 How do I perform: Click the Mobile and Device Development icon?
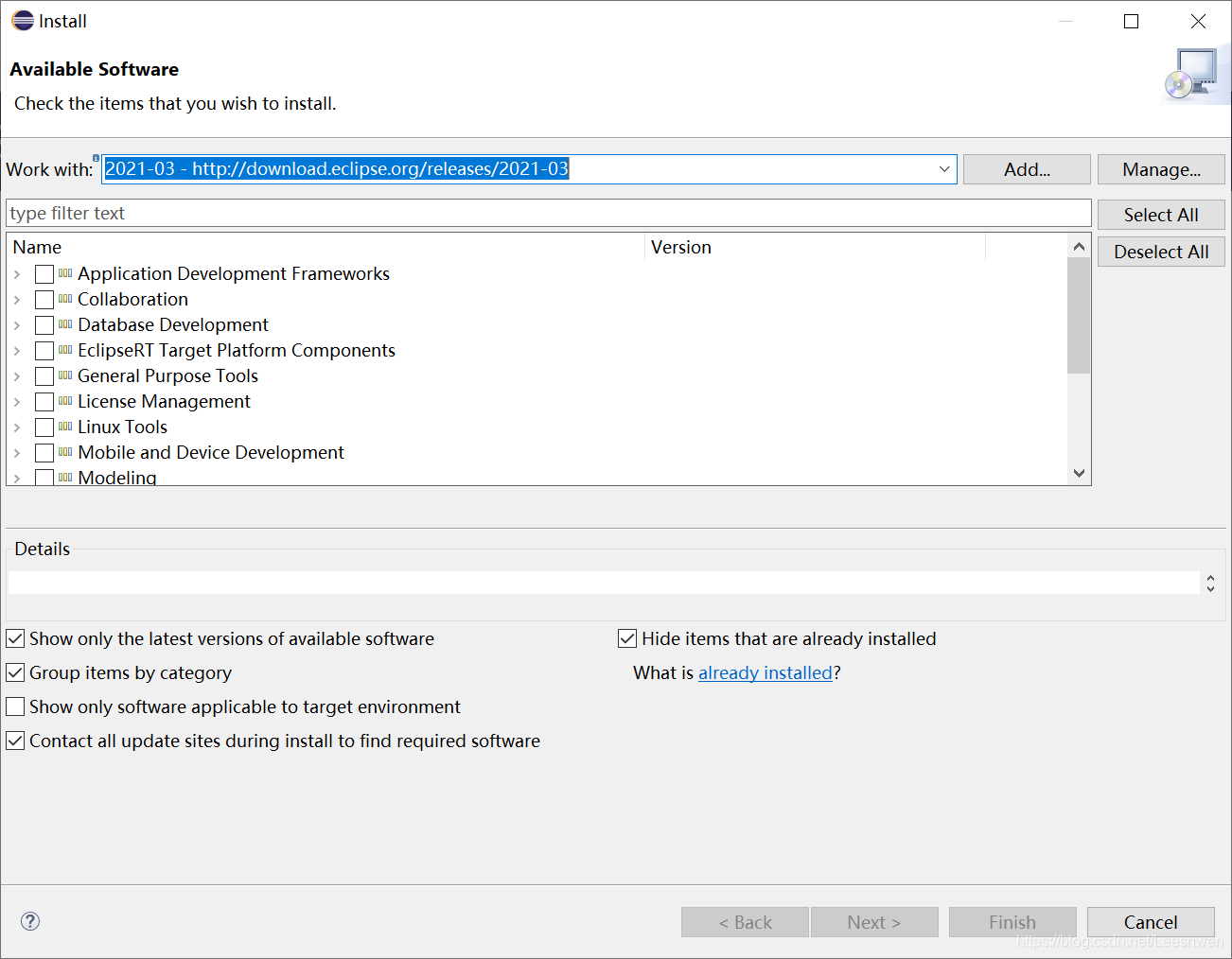(65, 452)
